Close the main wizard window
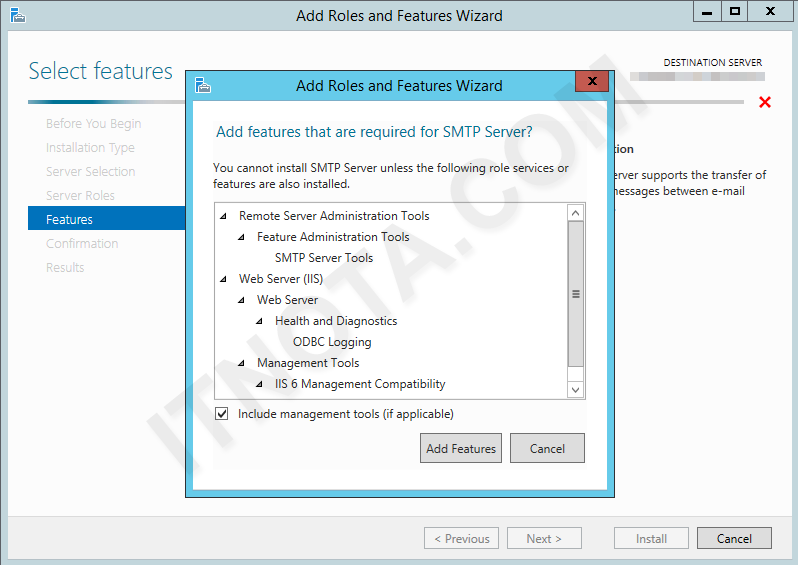This screenshot has height=565, width=798. tap(771, 11)
